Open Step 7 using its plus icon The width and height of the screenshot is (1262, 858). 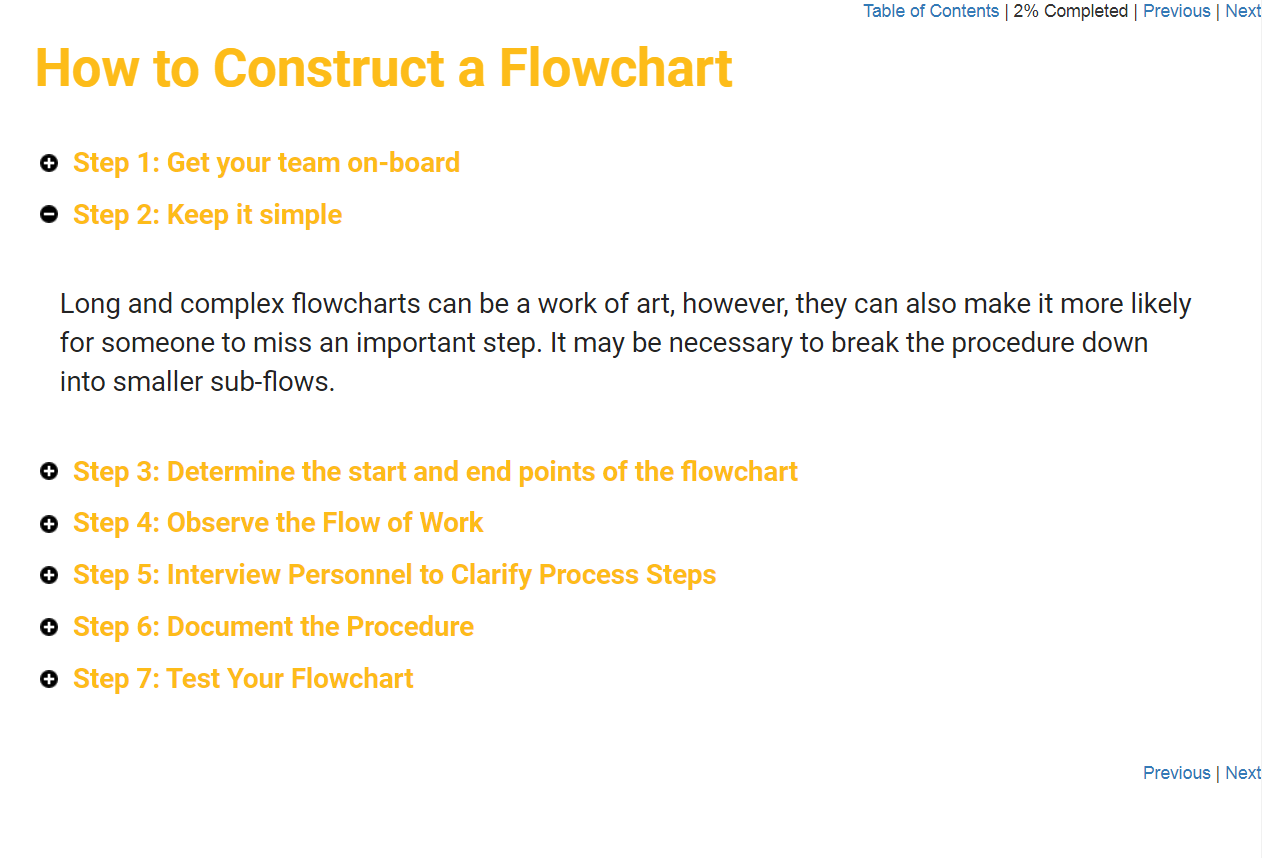[x=49, y=679]
